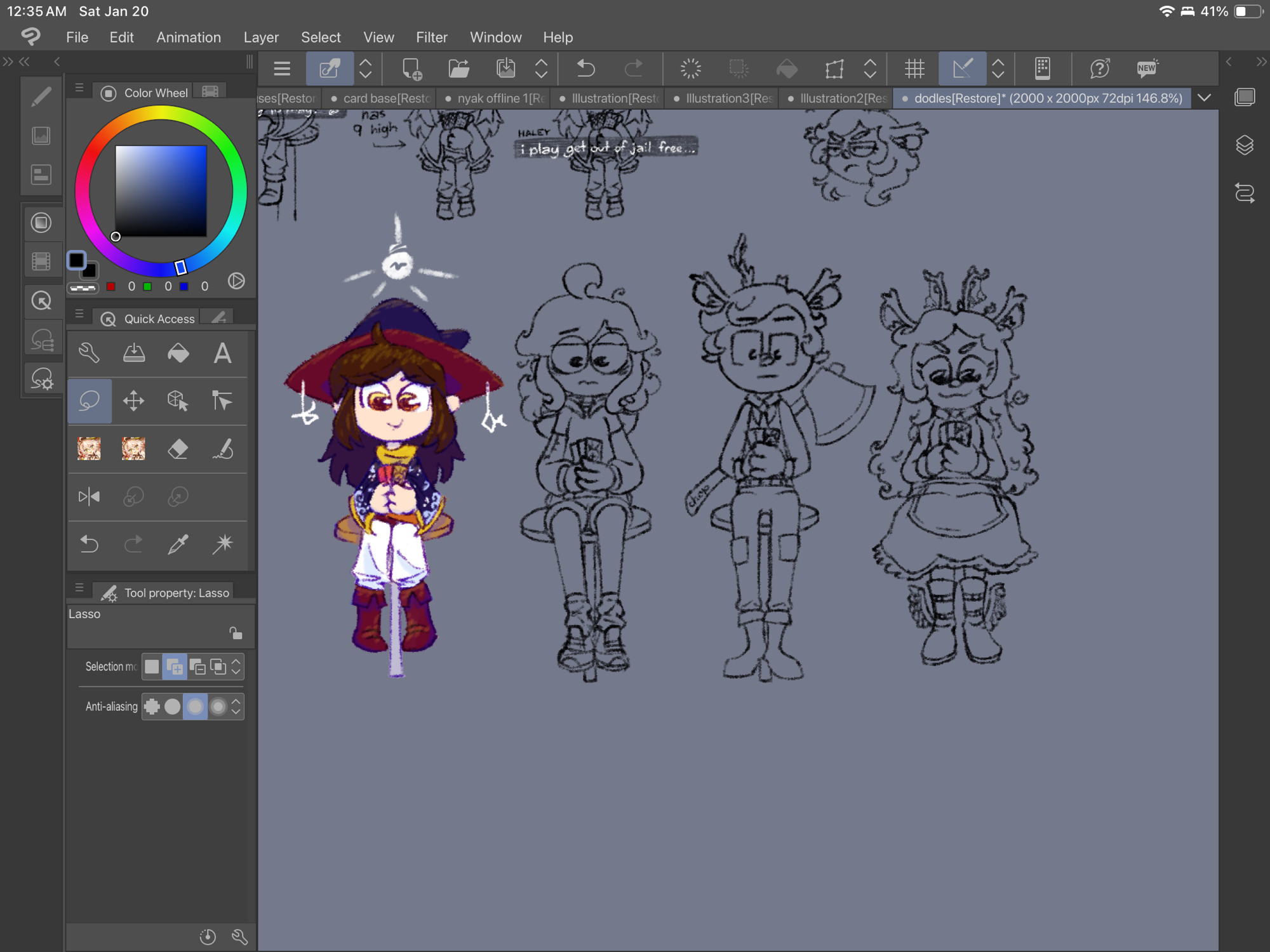Image resolution: width=1270 pixels, height=952 pixels.
Task: Open the Window menu
Action: [495, 37]
